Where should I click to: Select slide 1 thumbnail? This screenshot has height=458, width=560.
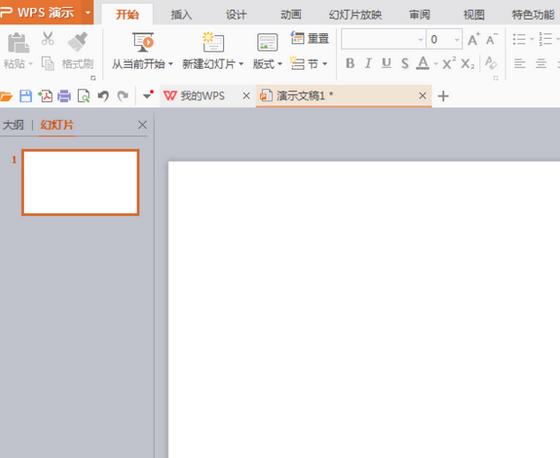pyautogui.click(x=80, y=182)
